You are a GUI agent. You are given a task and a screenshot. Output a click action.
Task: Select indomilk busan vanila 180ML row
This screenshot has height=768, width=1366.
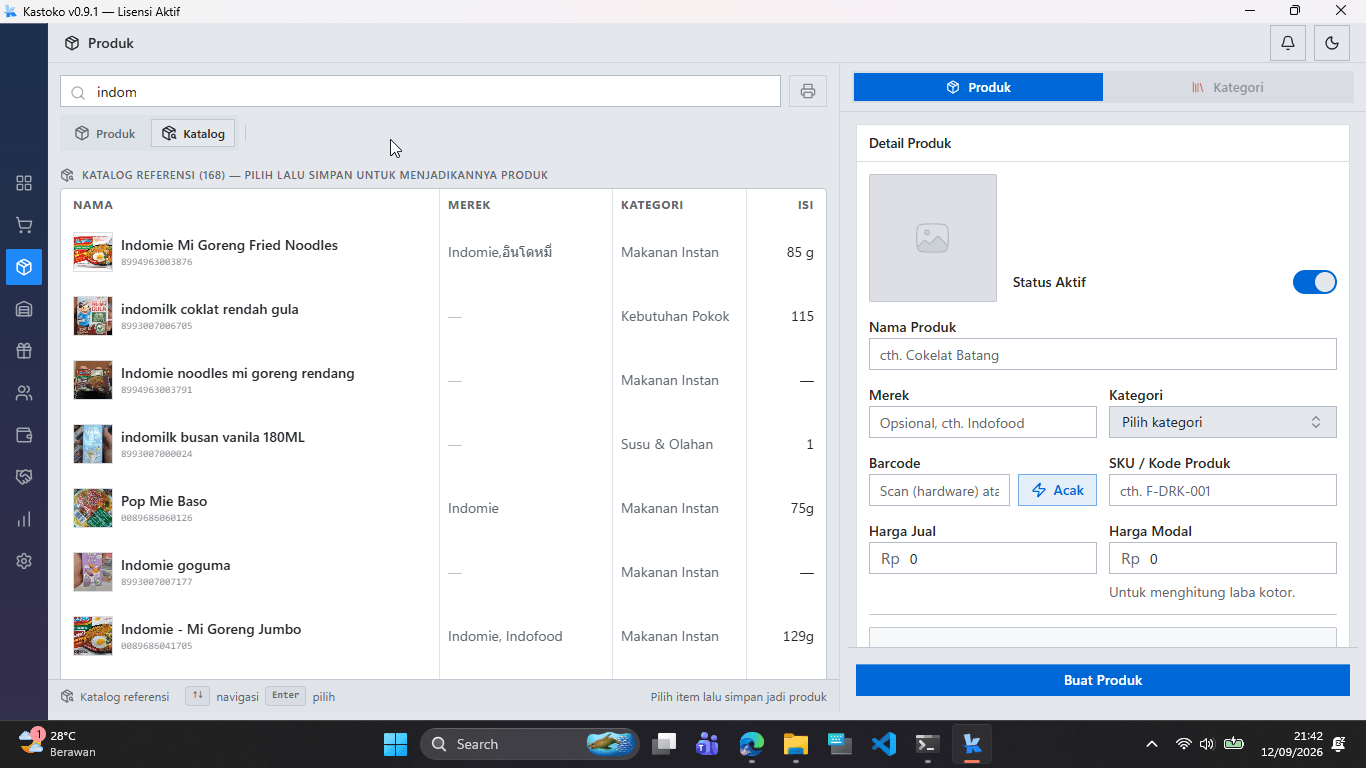443,444
